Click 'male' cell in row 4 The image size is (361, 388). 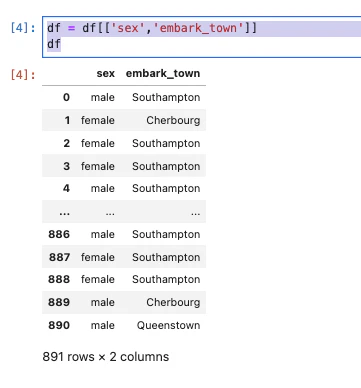point(103,188)
